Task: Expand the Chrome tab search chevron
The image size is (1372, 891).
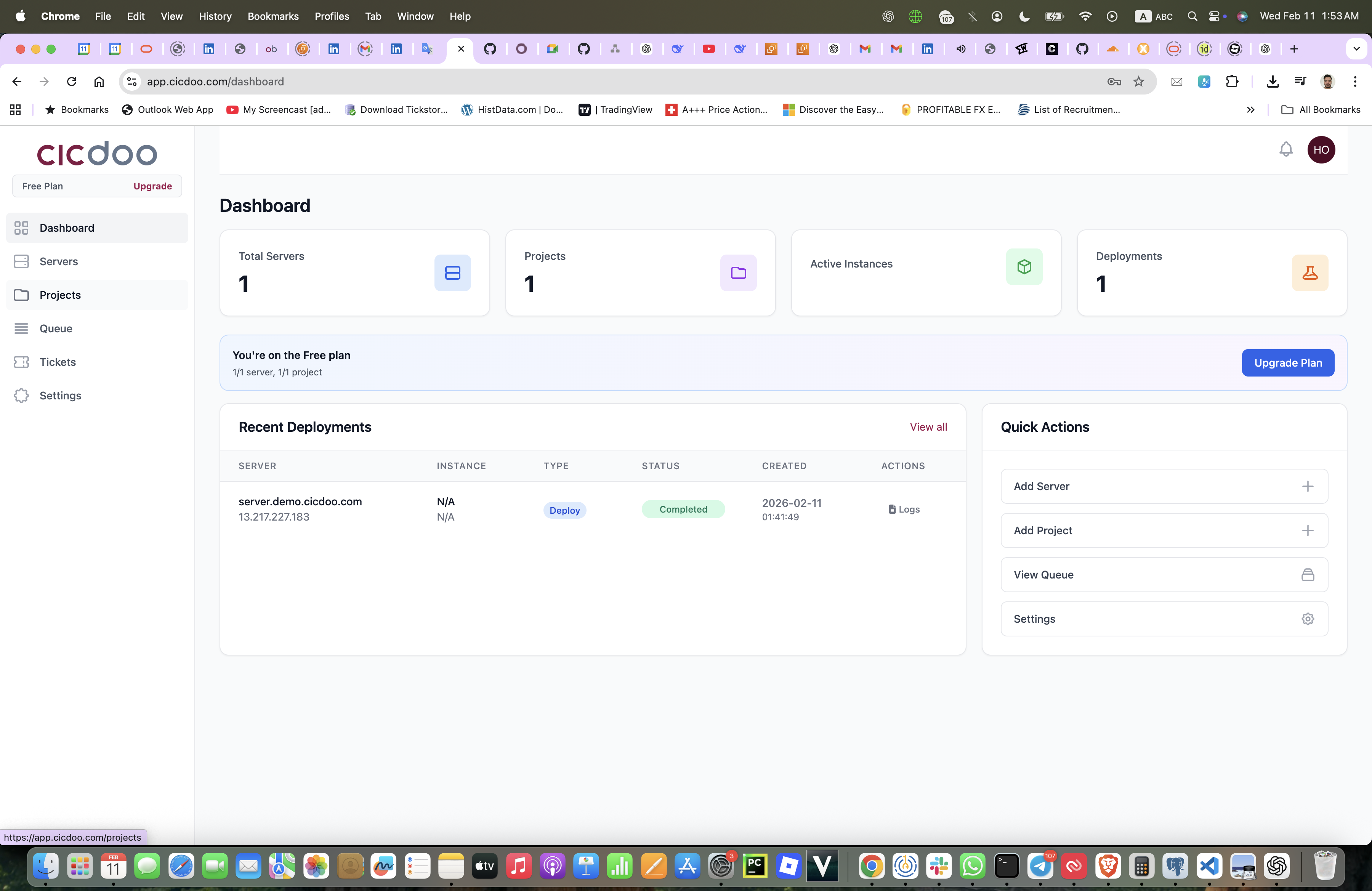Action: coord(1356,49)
